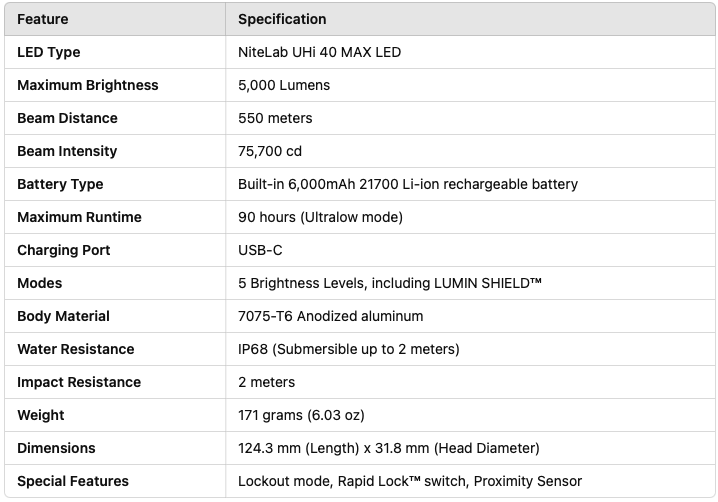Click the Specification column header
The image size is (718, 502).
282,19
